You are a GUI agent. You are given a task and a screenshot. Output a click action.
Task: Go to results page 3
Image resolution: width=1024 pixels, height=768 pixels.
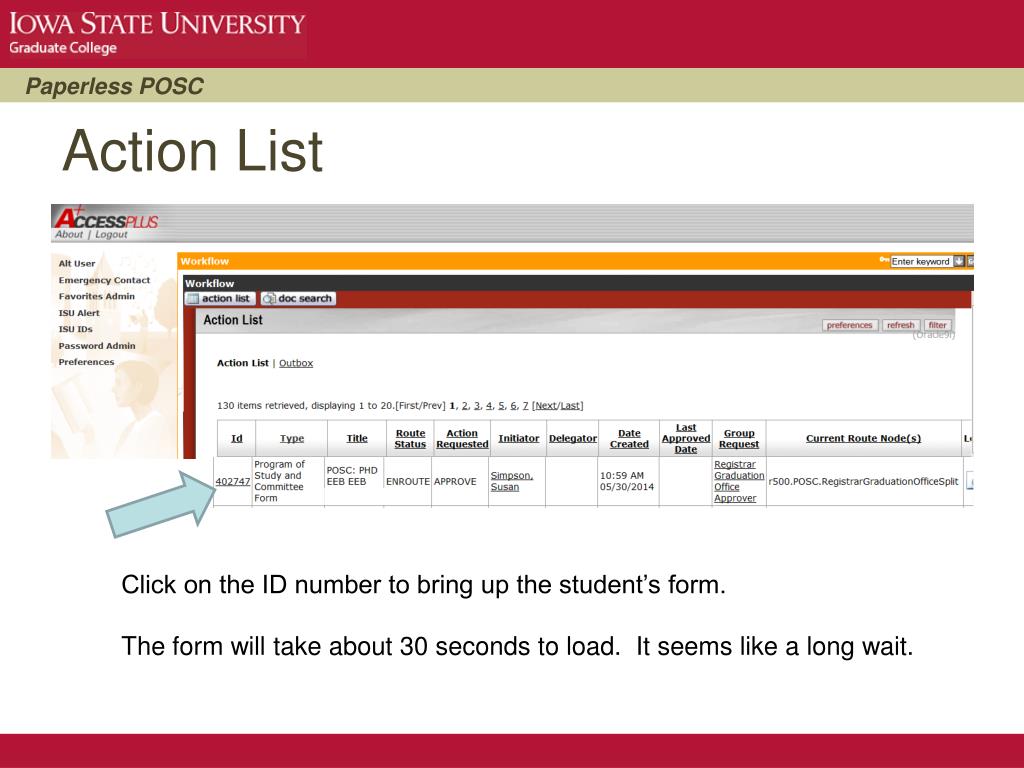[477, 406]
